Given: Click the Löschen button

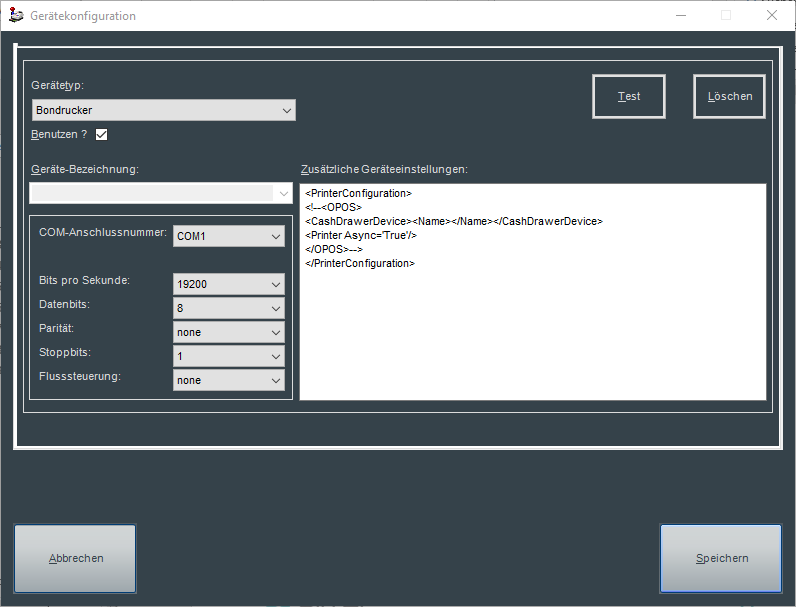Looking at the screenshot, I should (729, 96).
